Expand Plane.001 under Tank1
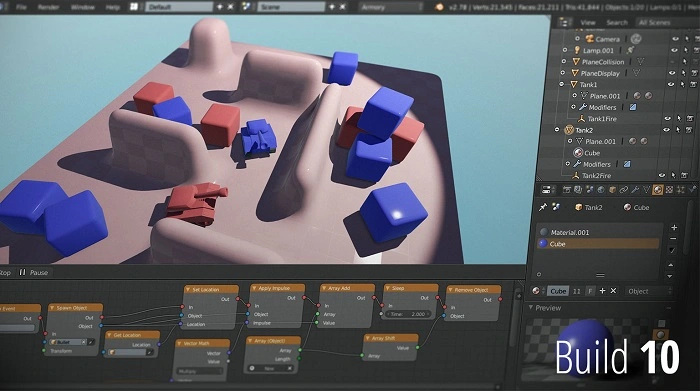Viewport: 700px width, 391px height. [x=575, y=96]
